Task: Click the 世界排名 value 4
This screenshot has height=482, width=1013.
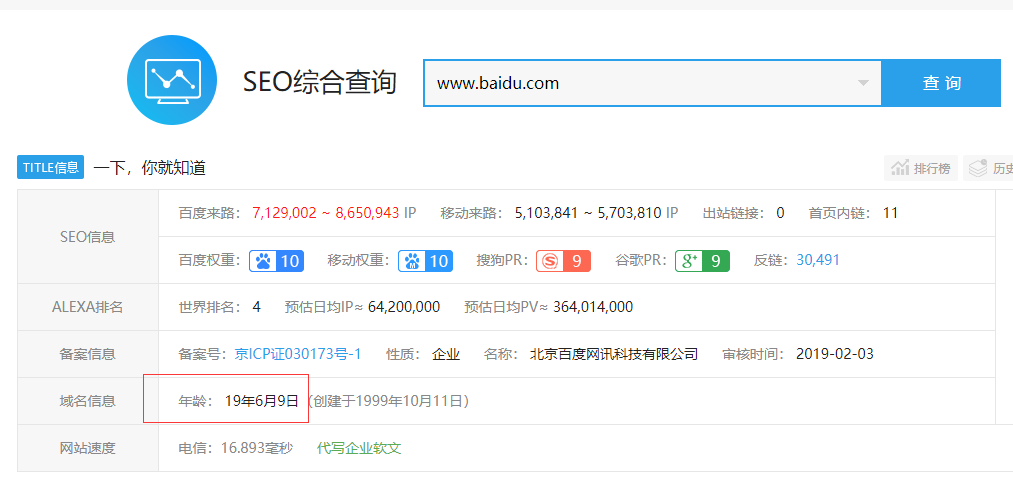Action: pos(256,307)
